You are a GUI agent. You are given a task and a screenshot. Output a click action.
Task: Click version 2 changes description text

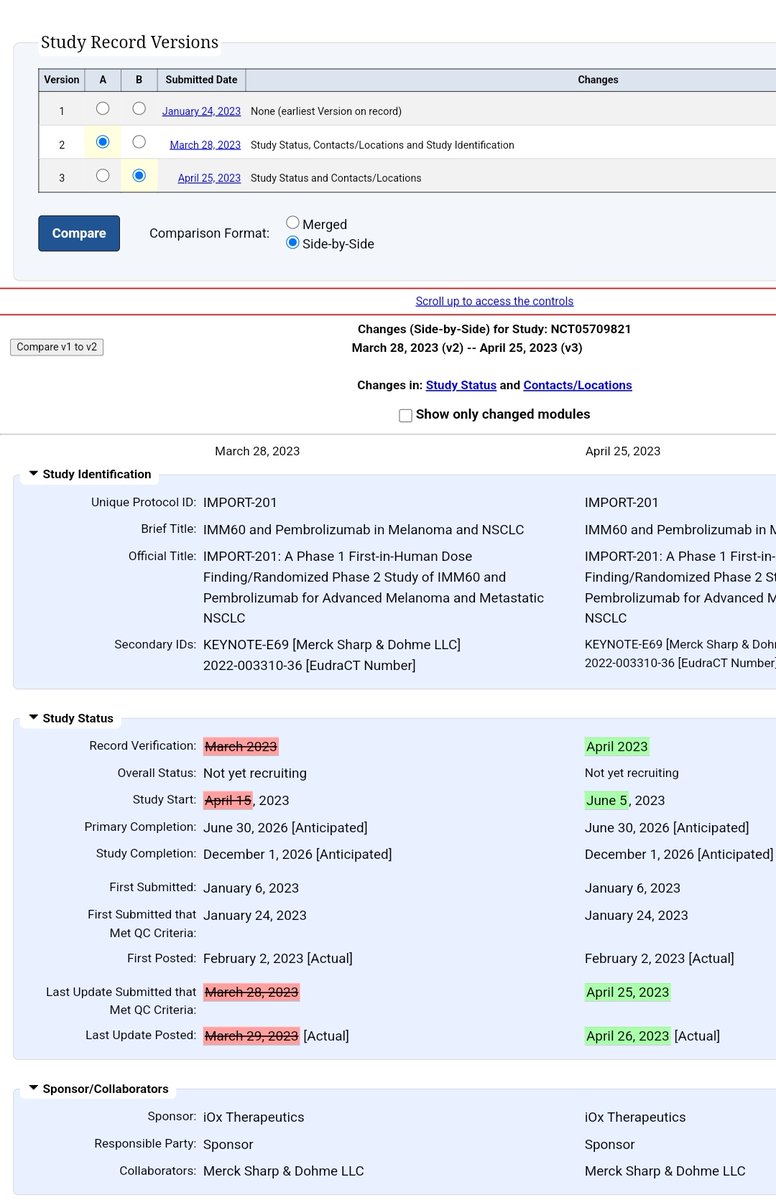coord(382,145)
